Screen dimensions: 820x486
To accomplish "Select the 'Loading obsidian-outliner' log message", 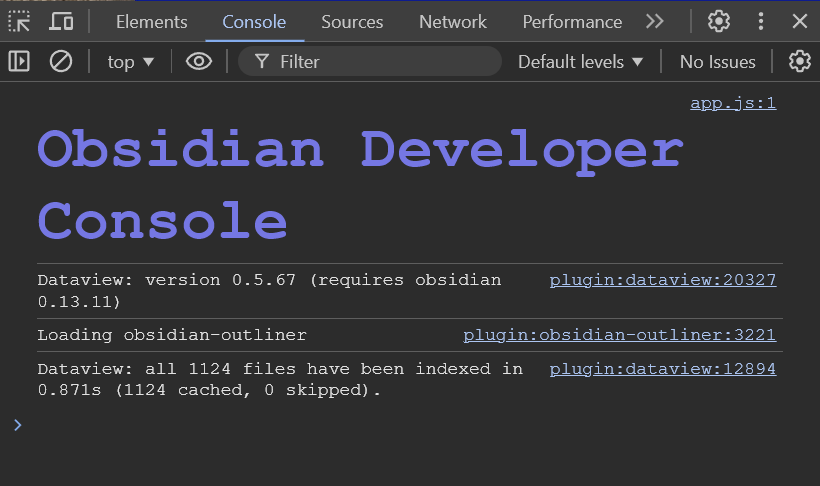I will (172, 335).
